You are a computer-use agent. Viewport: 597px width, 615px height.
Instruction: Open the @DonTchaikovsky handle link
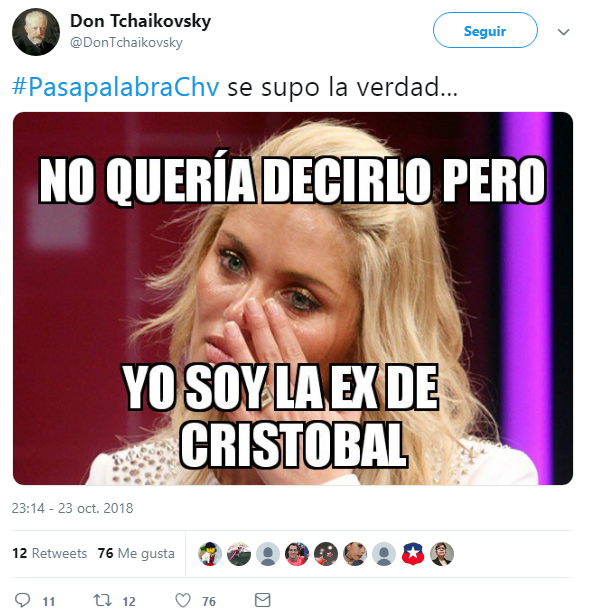[126, 42]
